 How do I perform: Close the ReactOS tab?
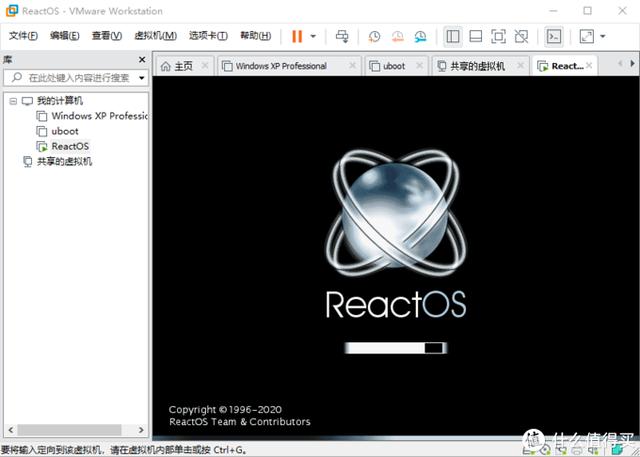(x=589, y=65)
